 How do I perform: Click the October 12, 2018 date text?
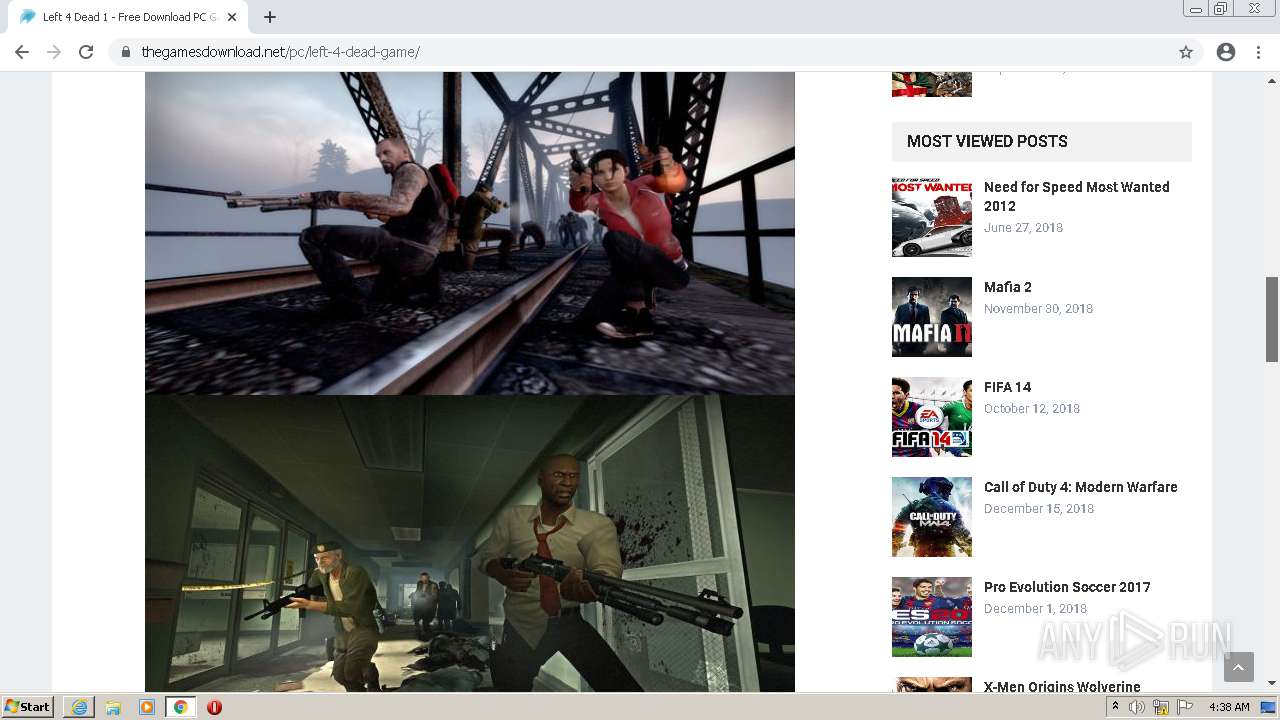(1032, 409)
